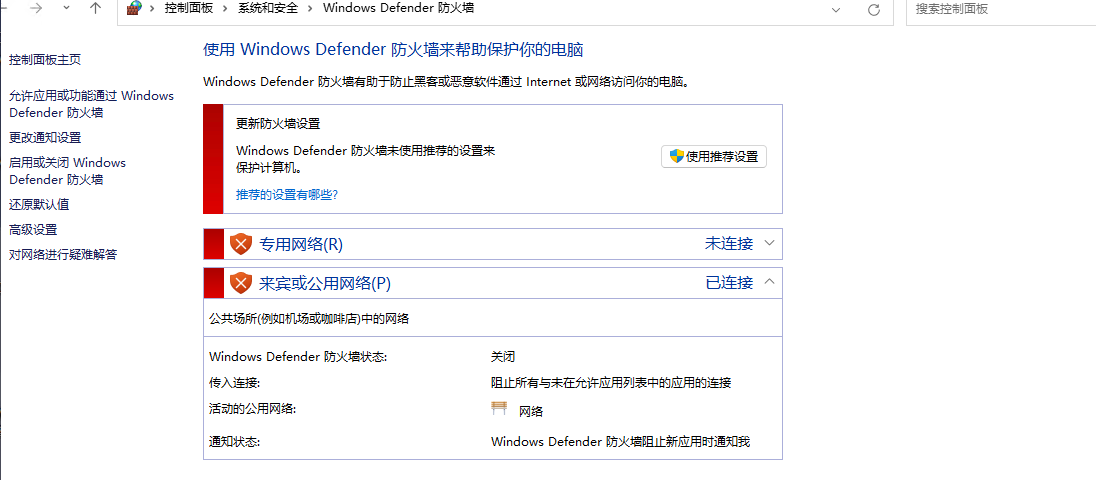Click the bench network icon beside 网络
The width and height of the screenshot is (1096, 480).
(x=499, y=409)
